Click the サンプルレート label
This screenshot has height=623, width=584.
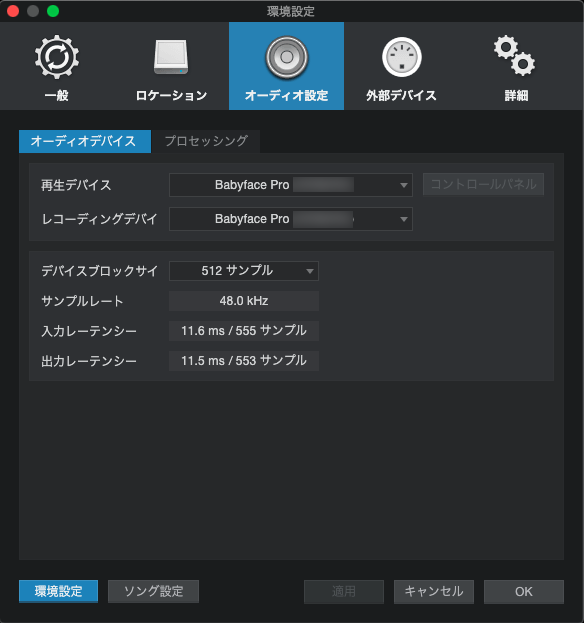click(x=82, y=301)
